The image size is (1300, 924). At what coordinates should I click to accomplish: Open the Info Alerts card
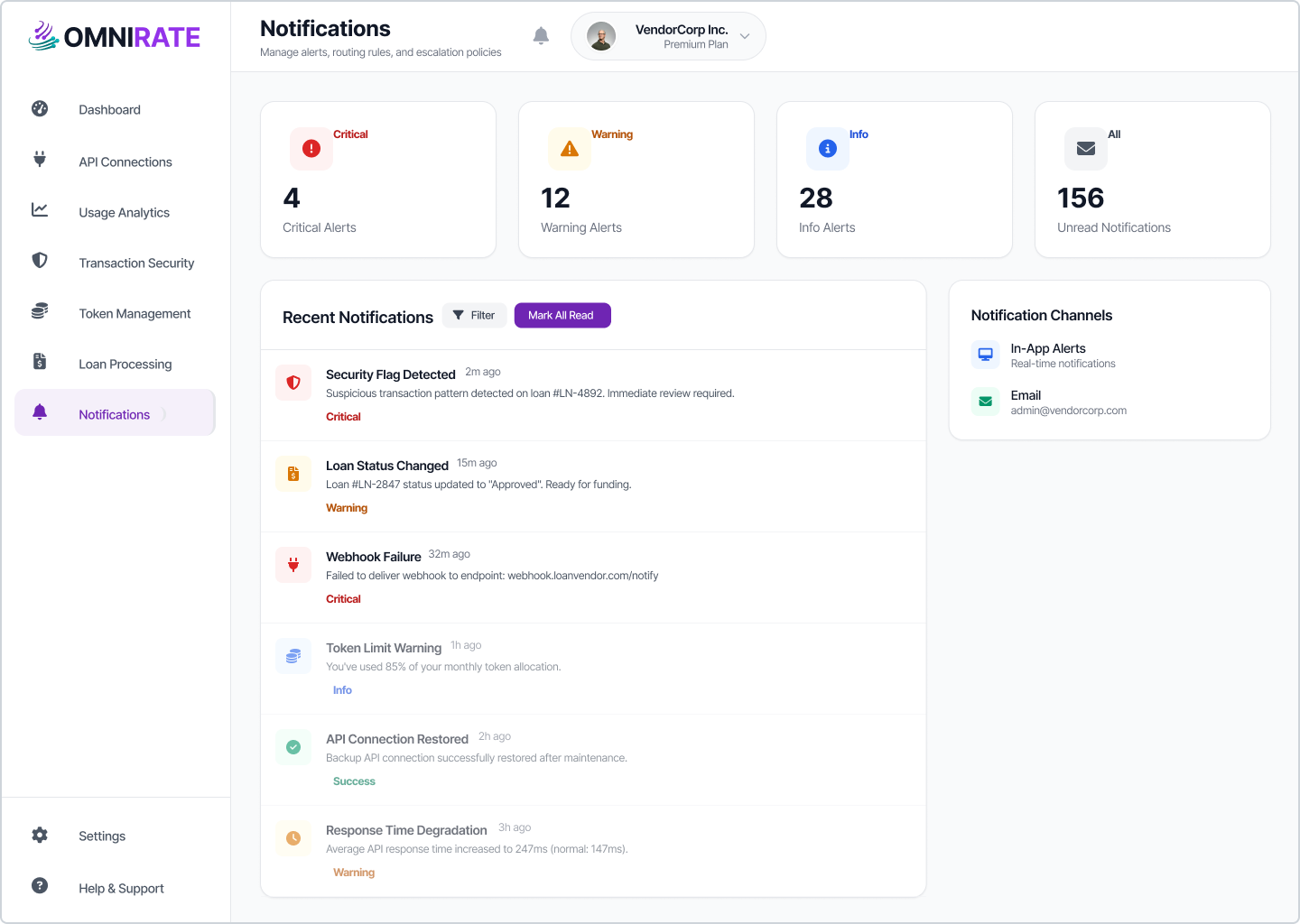pyautogui.click(x=895, y=180)
